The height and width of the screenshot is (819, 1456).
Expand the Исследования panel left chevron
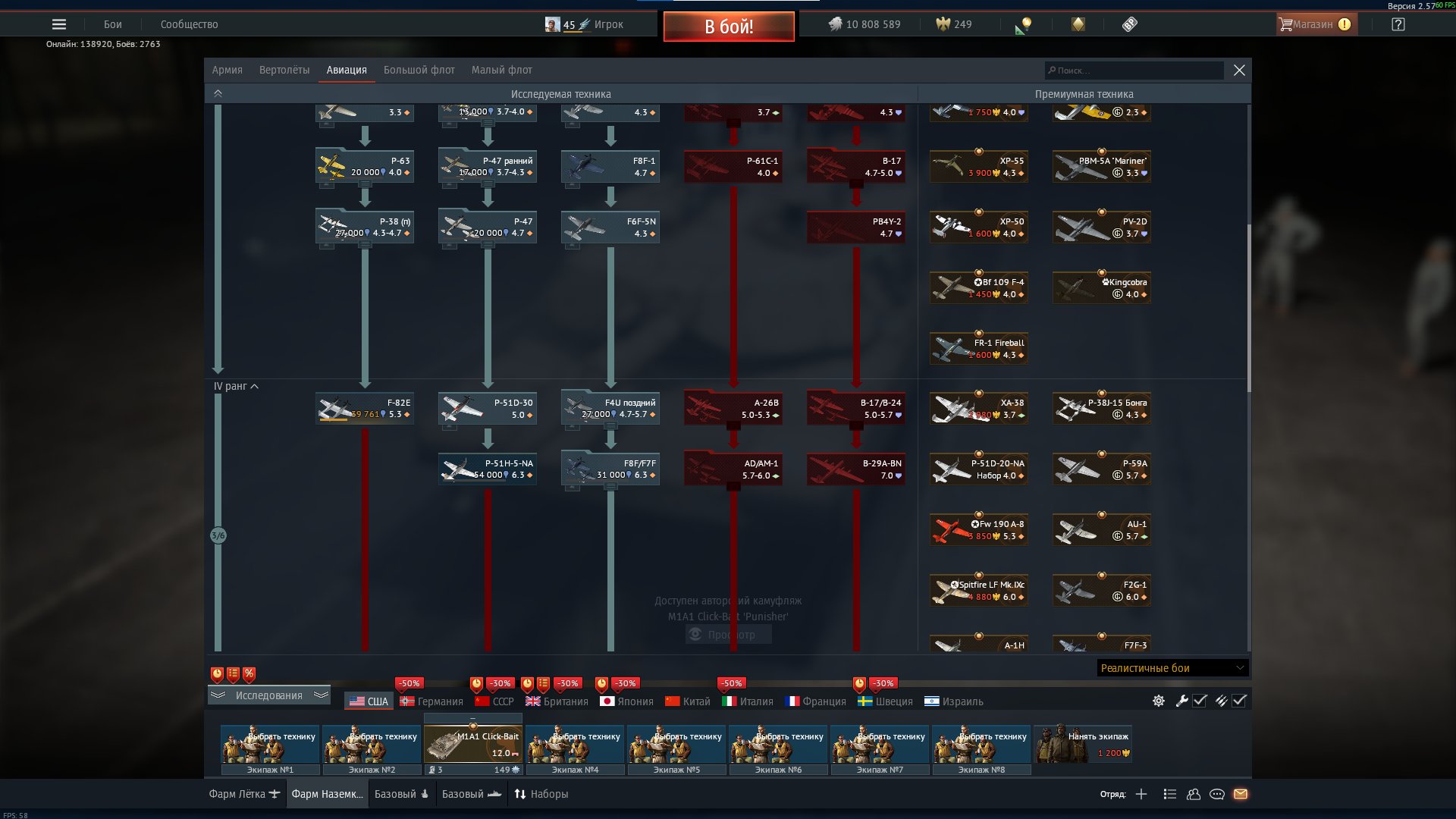tap(218, 695)
